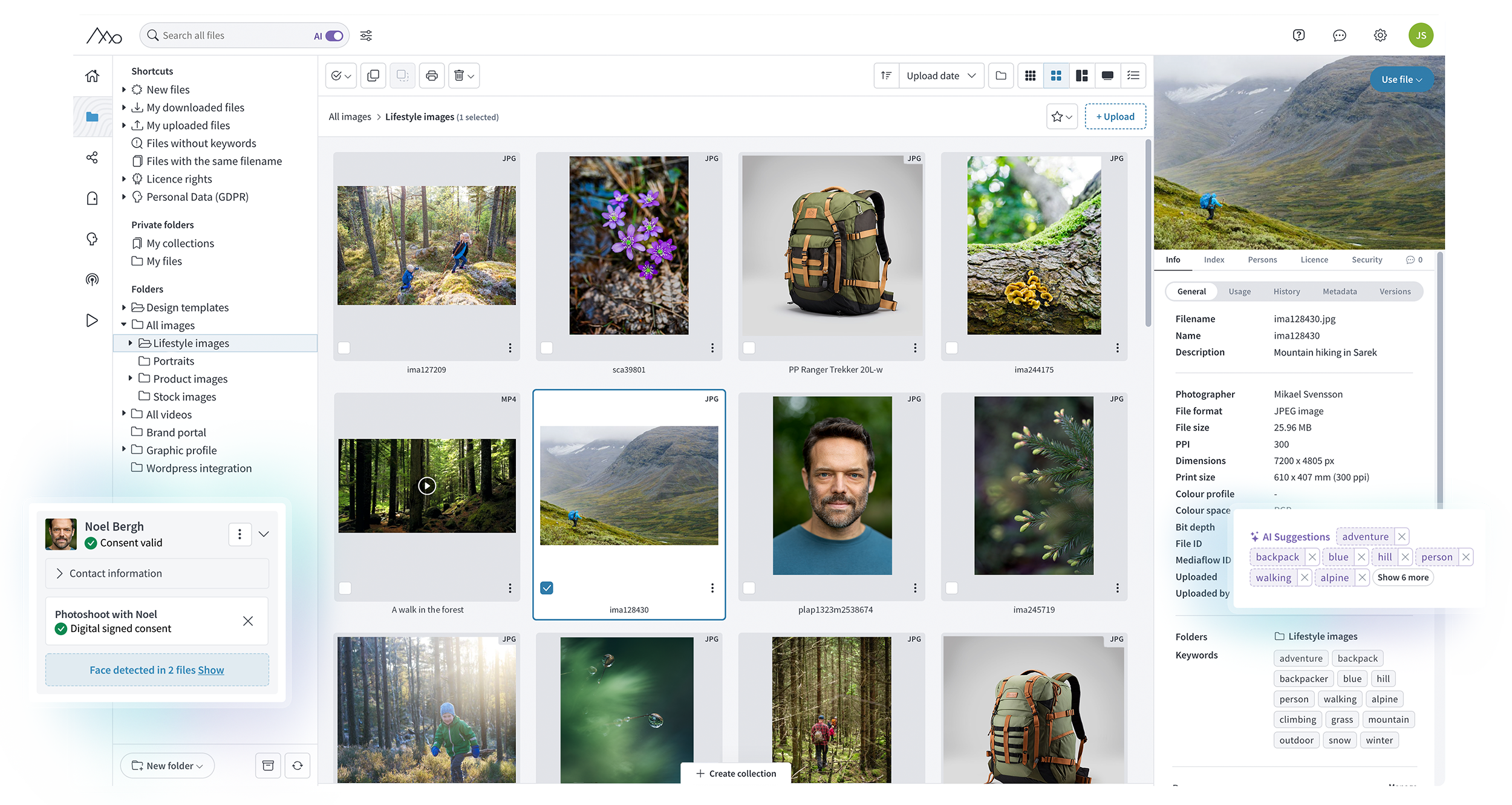Click the copy files icon in toolbar

(x=373, y=76)
